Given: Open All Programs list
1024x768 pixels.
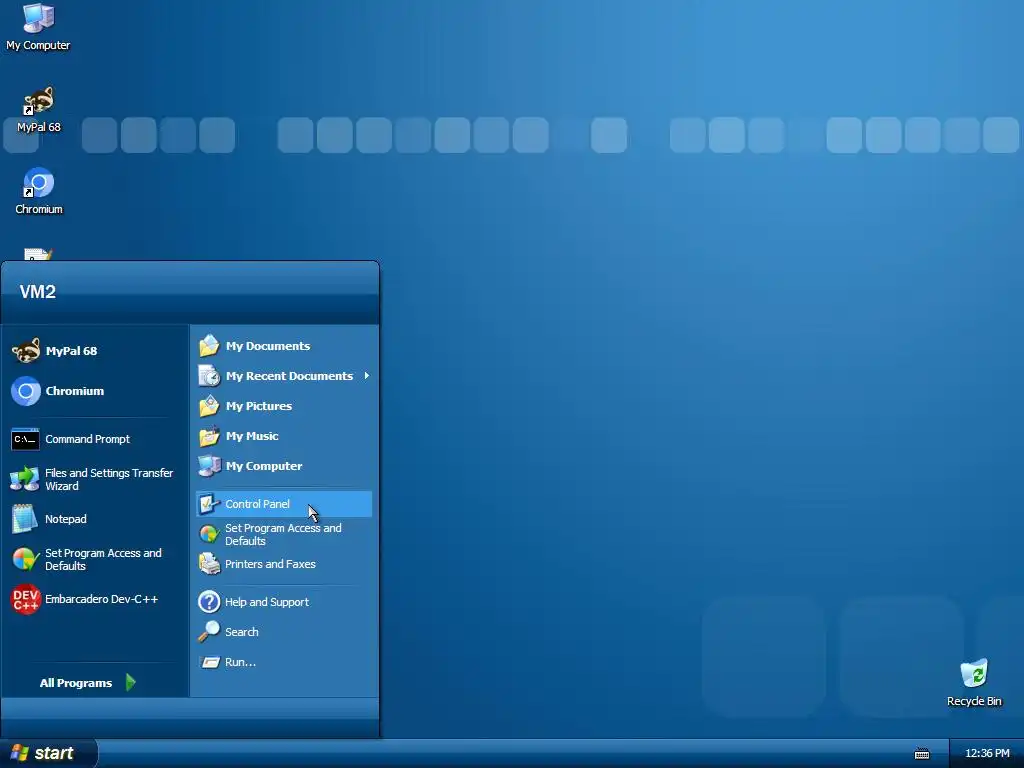Looking at the screenshot, I should 88,682.
